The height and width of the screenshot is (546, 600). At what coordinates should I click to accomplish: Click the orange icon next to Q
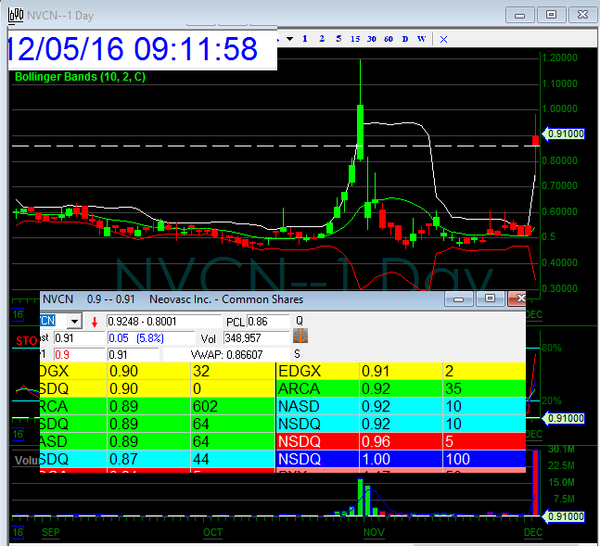pyautogui.click(x=299, y=337)
